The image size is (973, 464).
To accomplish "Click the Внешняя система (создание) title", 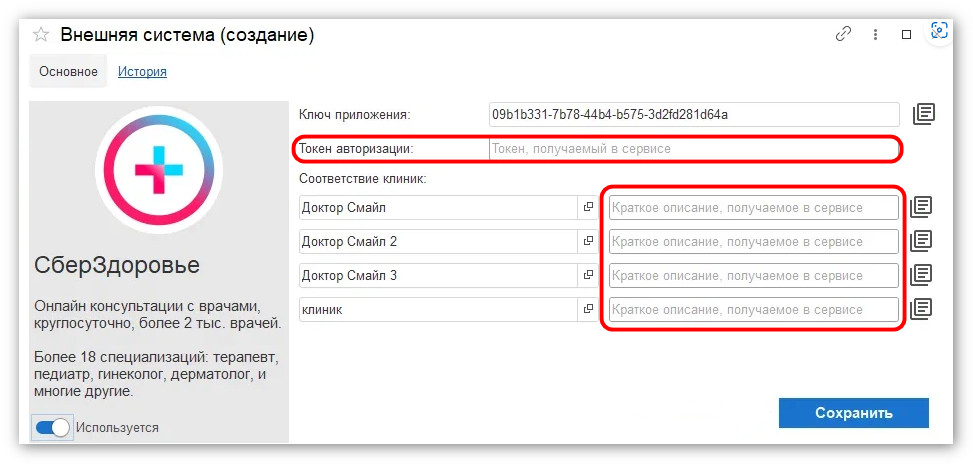I will coord(187,35).
